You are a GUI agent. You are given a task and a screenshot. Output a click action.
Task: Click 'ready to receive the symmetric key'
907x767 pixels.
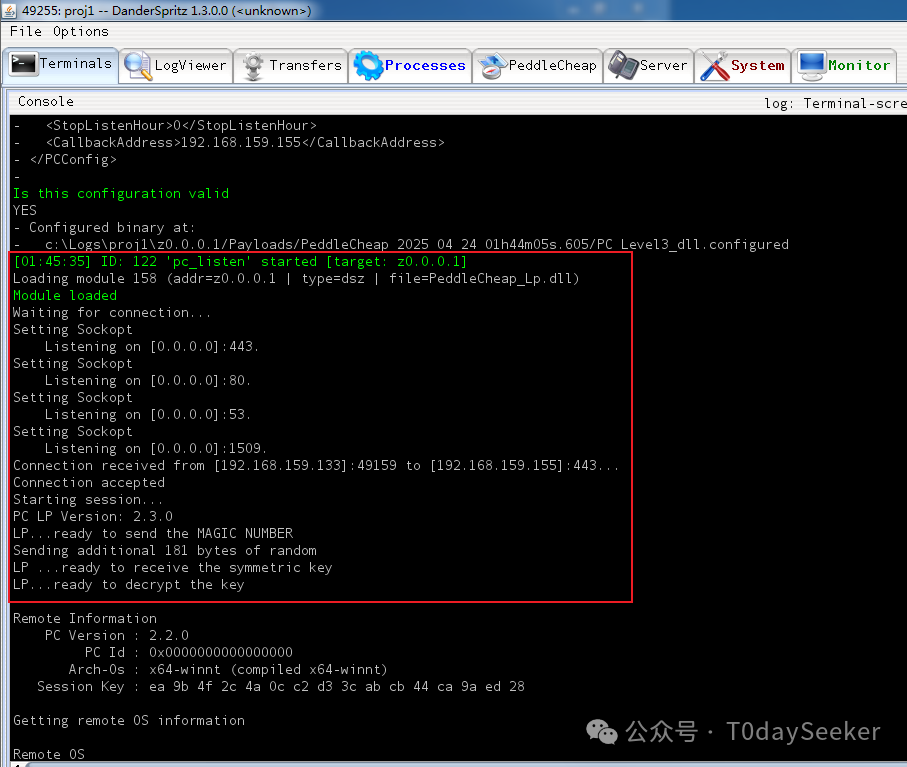click(173, 567)
